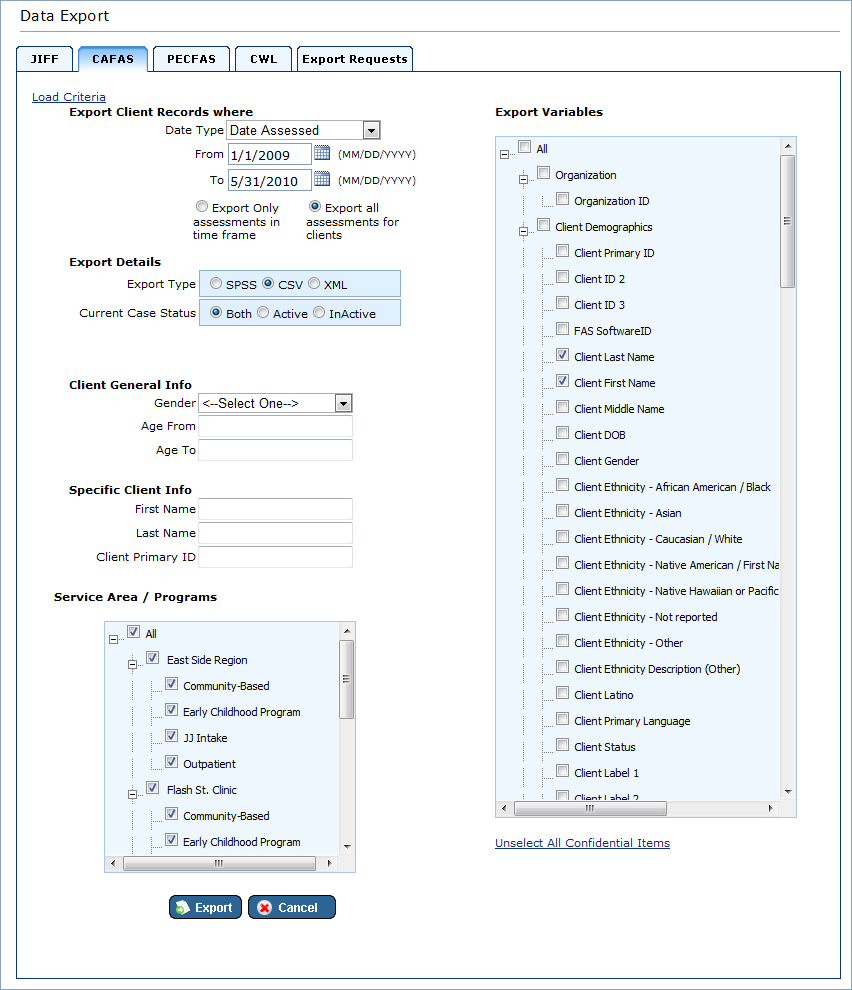Choose SPSS export type
Viewport: 852px width, 990px height.
[x=216, y=283]
